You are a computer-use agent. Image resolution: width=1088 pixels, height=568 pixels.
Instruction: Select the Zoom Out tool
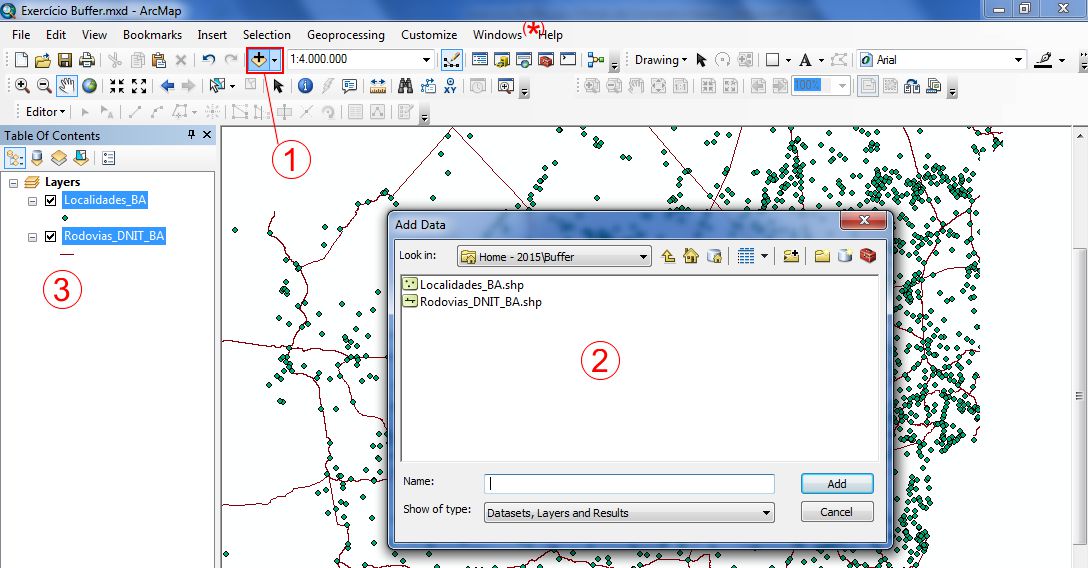[x=44, y=86]
